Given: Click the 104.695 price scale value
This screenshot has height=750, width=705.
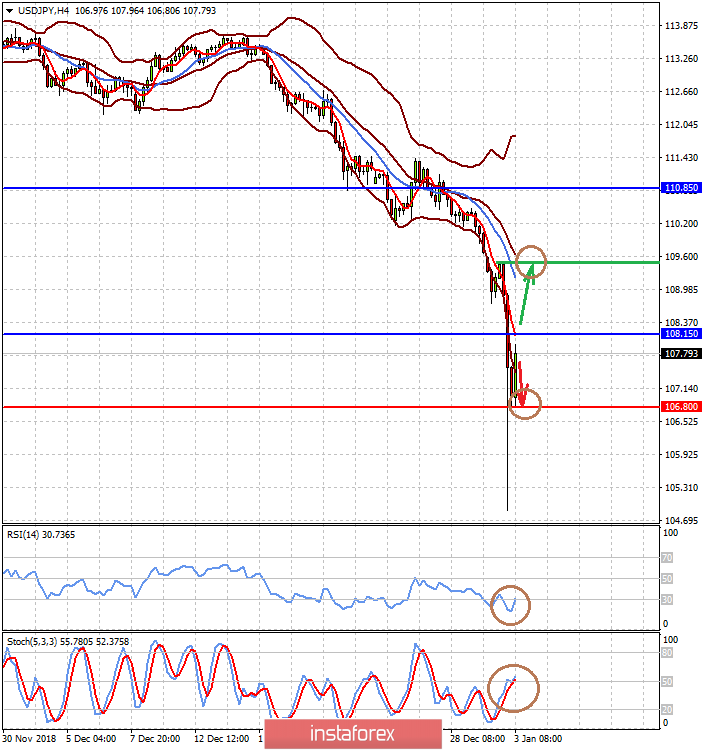Looking at the screenshot, I should coord(682,520).
